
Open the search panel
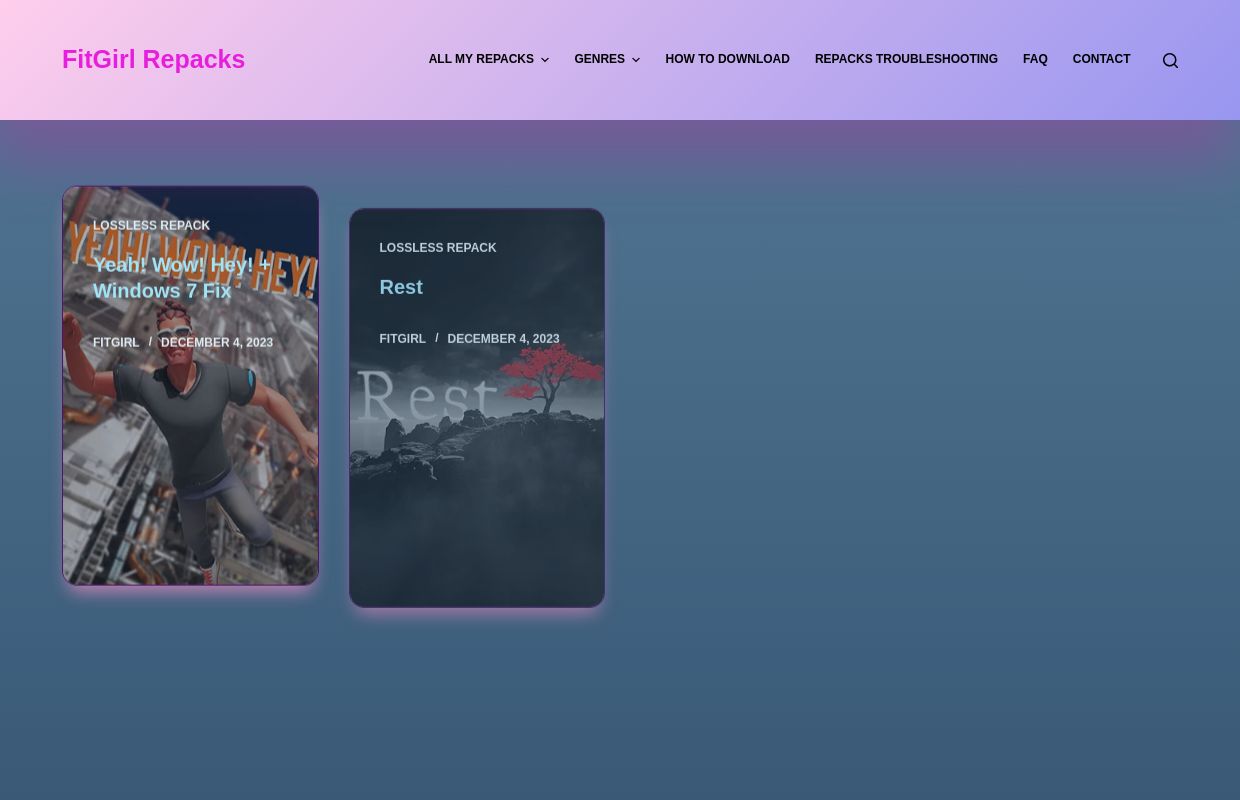[1170, 60]
